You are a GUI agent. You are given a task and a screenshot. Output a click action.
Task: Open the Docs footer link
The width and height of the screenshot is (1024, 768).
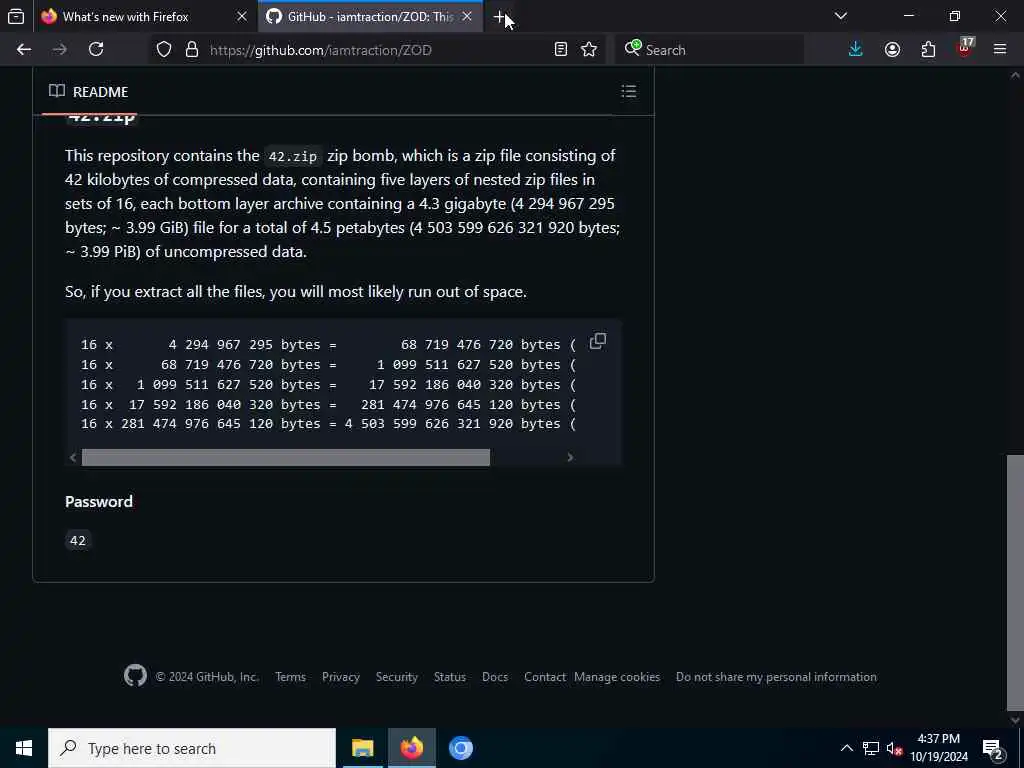pyautogui.click(x=495, y=677)
